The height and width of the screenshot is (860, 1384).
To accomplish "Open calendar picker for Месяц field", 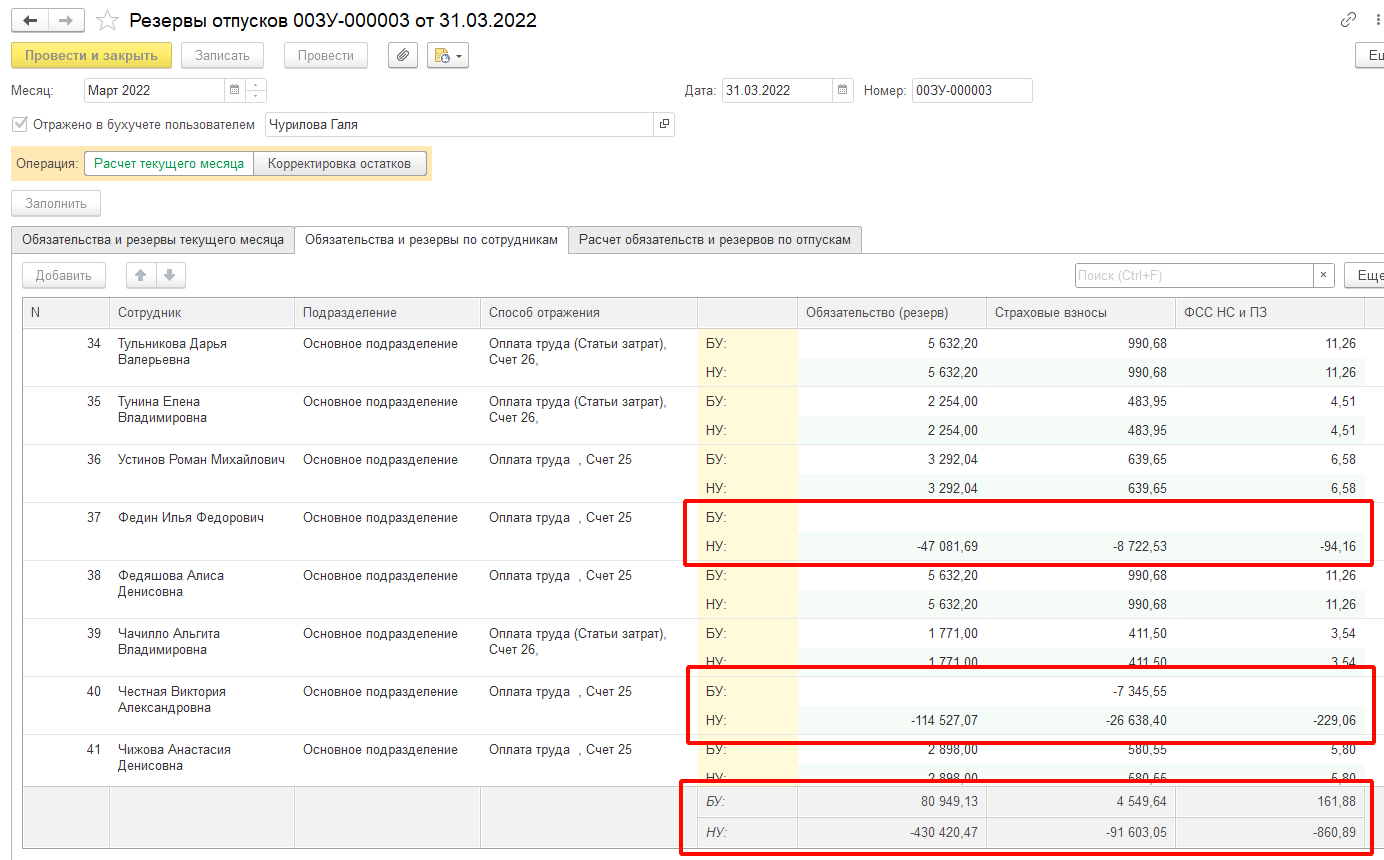I will coord(235,90).
